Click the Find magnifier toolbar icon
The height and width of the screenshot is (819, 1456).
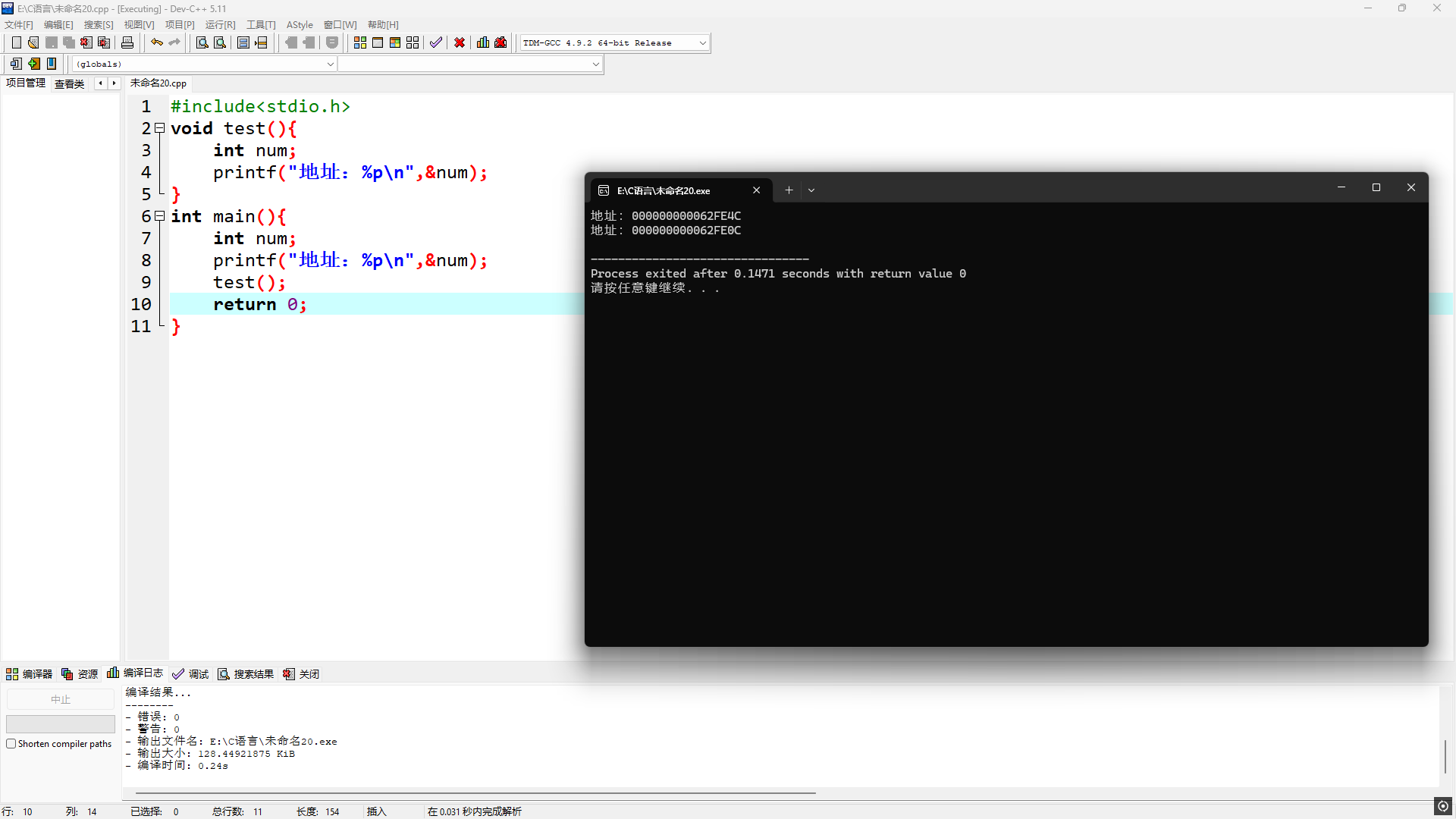point(202,42)
